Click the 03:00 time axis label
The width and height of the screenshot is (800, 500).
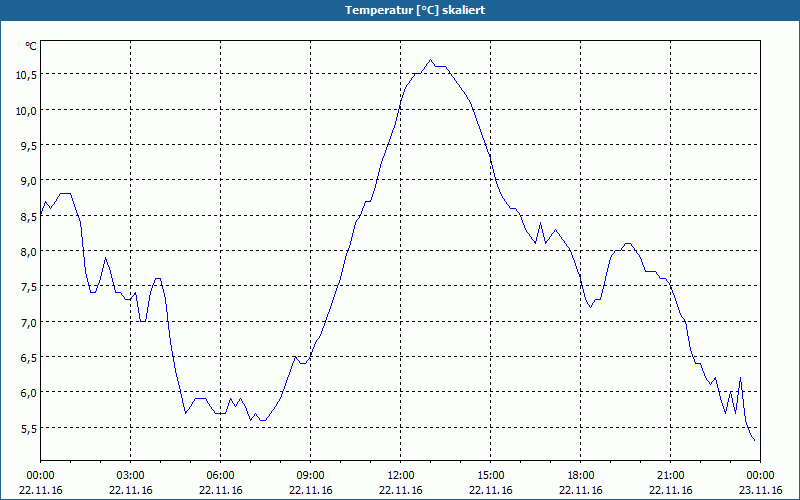131,476
